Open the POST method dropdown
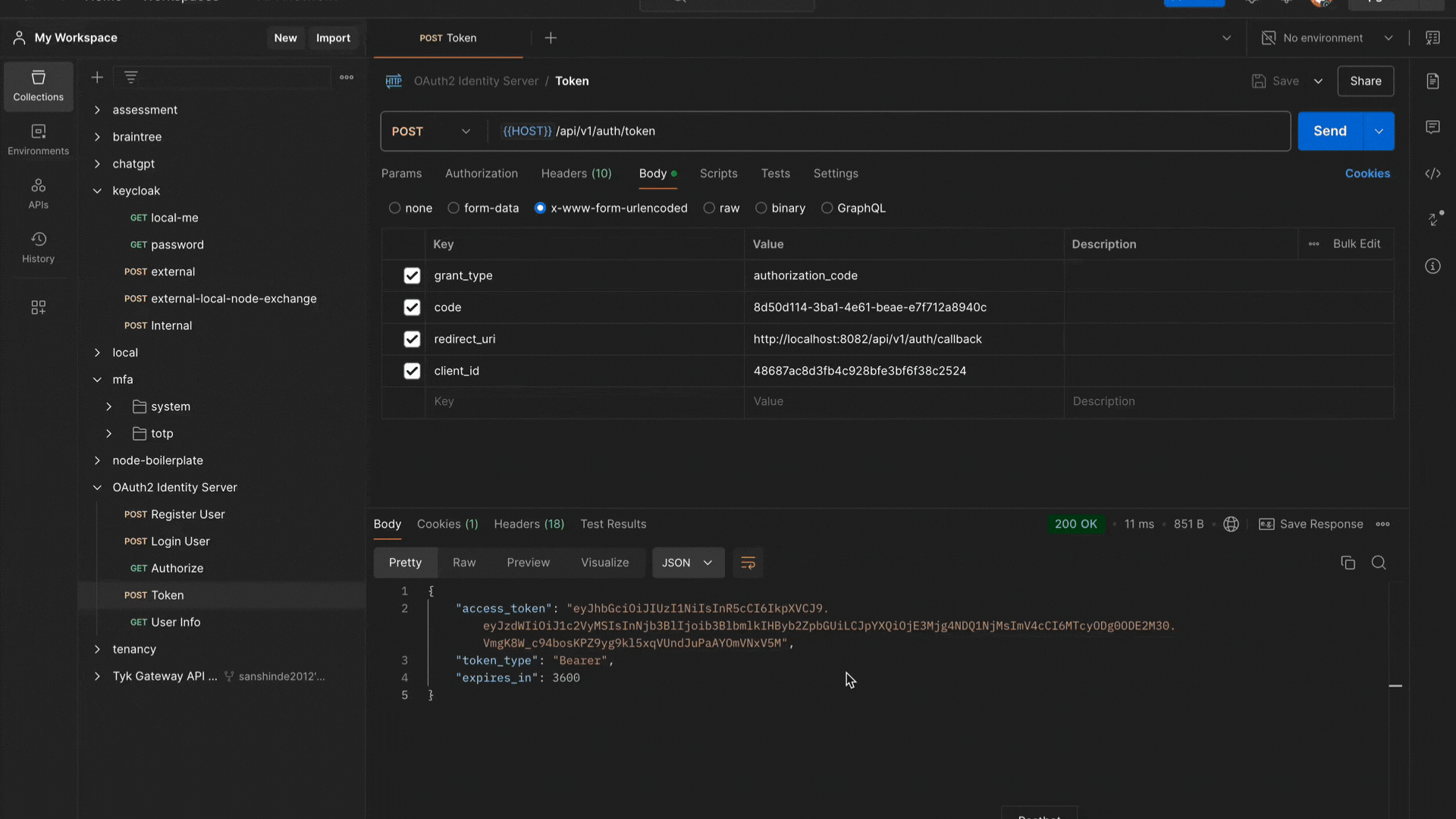The height and width of the screenshot is (819, 1456). click(x=431, y=131)
